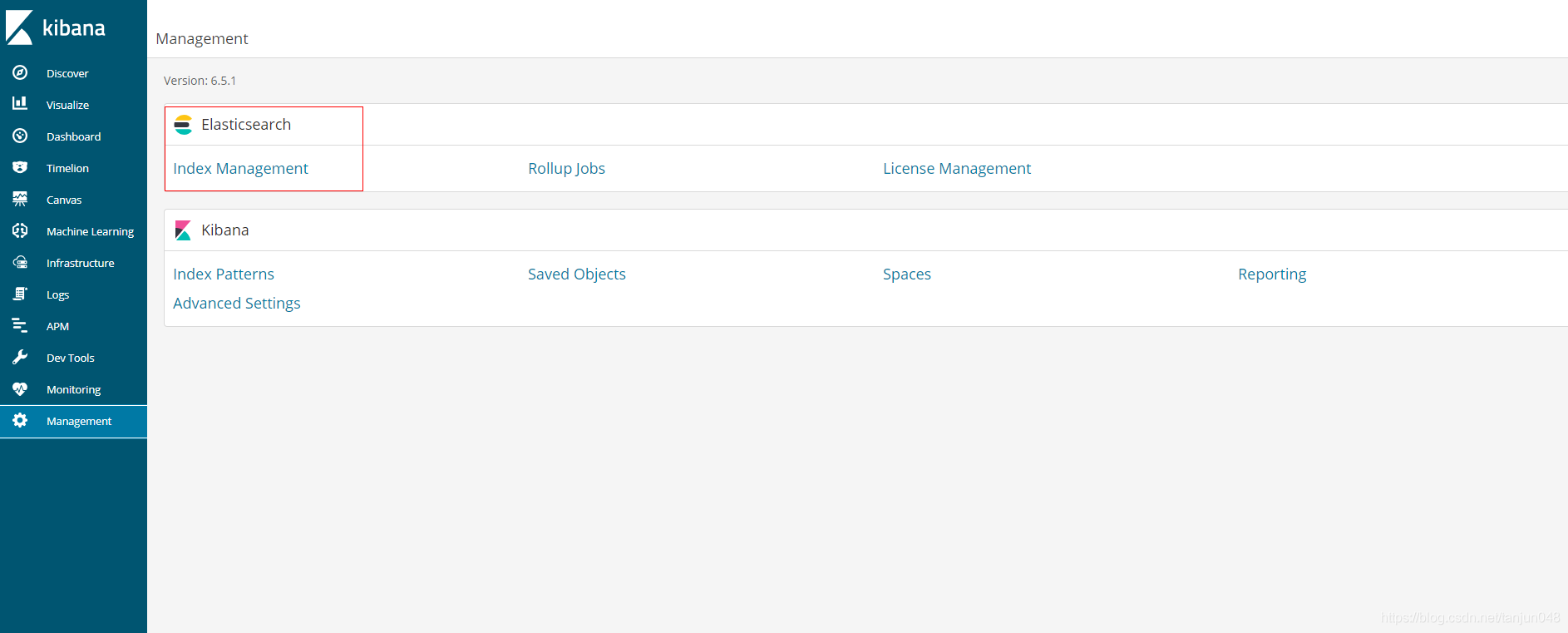
Task: Click the Timelion sidebar icon
Action: [x=20, y=167]
